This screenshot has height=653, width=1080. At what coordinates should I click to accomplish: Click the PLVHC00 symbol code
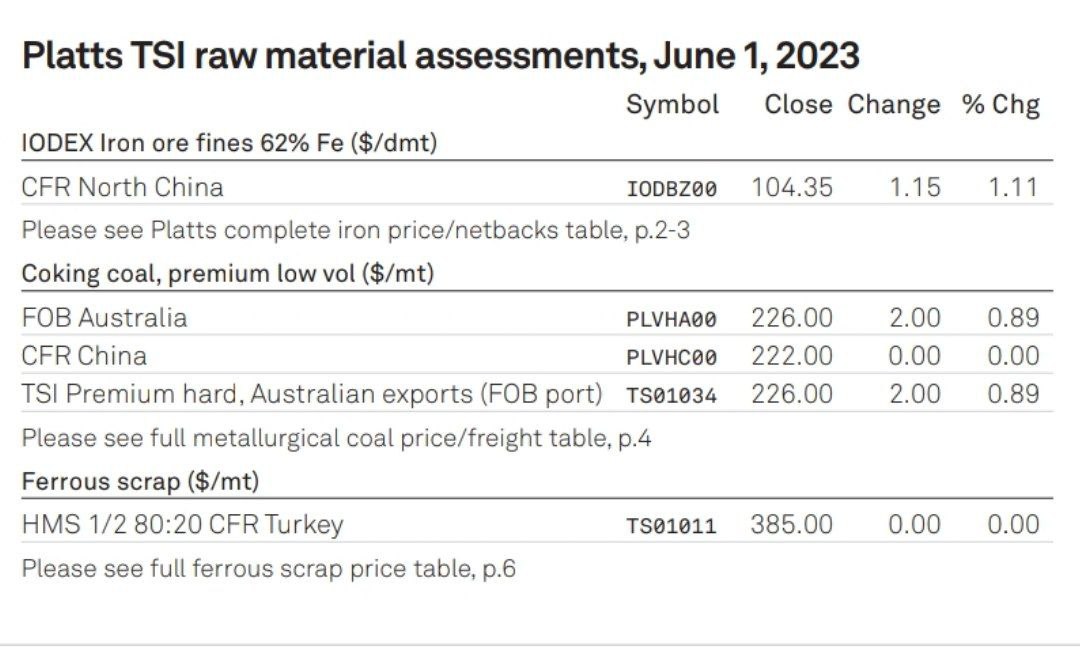click(671, 357)
